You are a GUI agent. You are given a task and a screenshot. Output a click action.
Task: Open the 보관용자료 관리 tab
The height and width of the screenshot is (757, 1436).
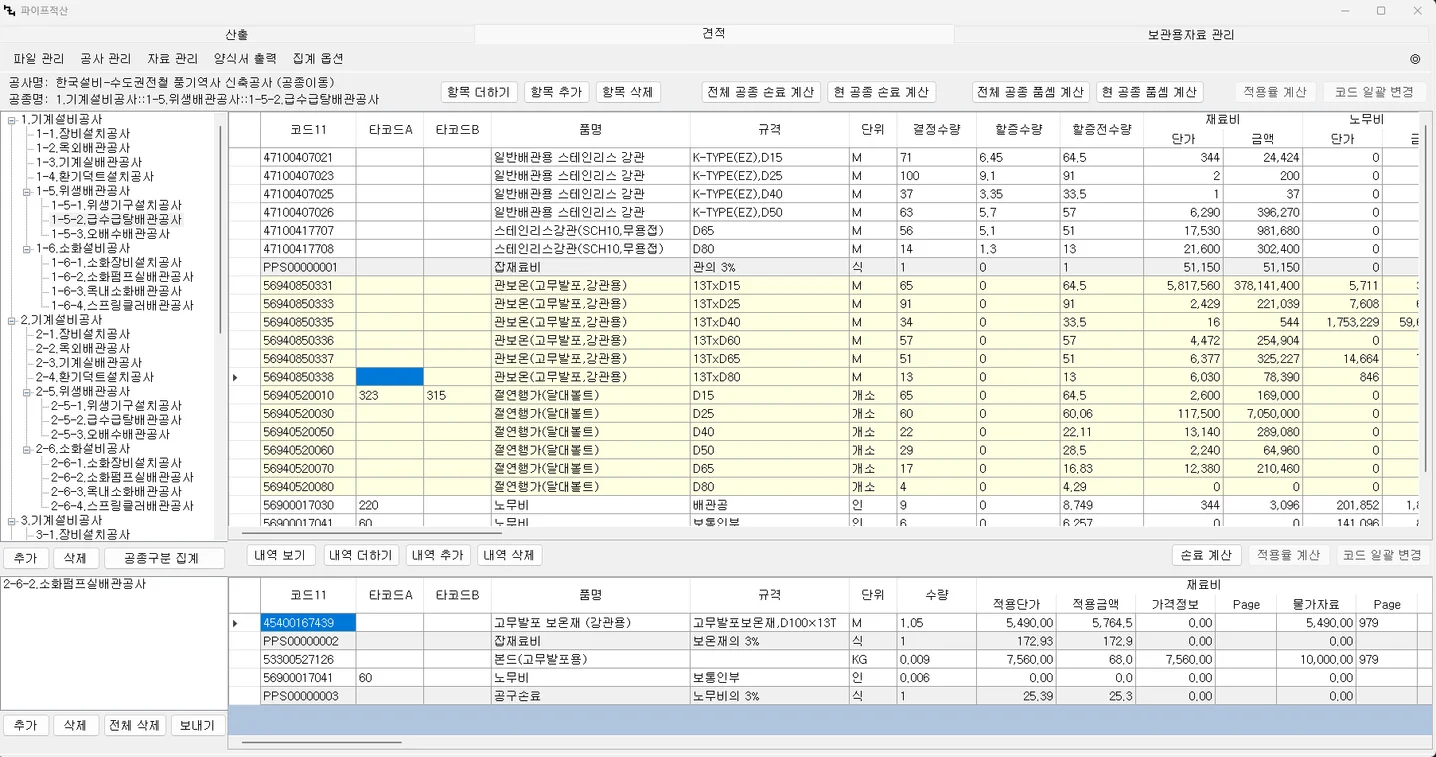tap(1190, 34)
